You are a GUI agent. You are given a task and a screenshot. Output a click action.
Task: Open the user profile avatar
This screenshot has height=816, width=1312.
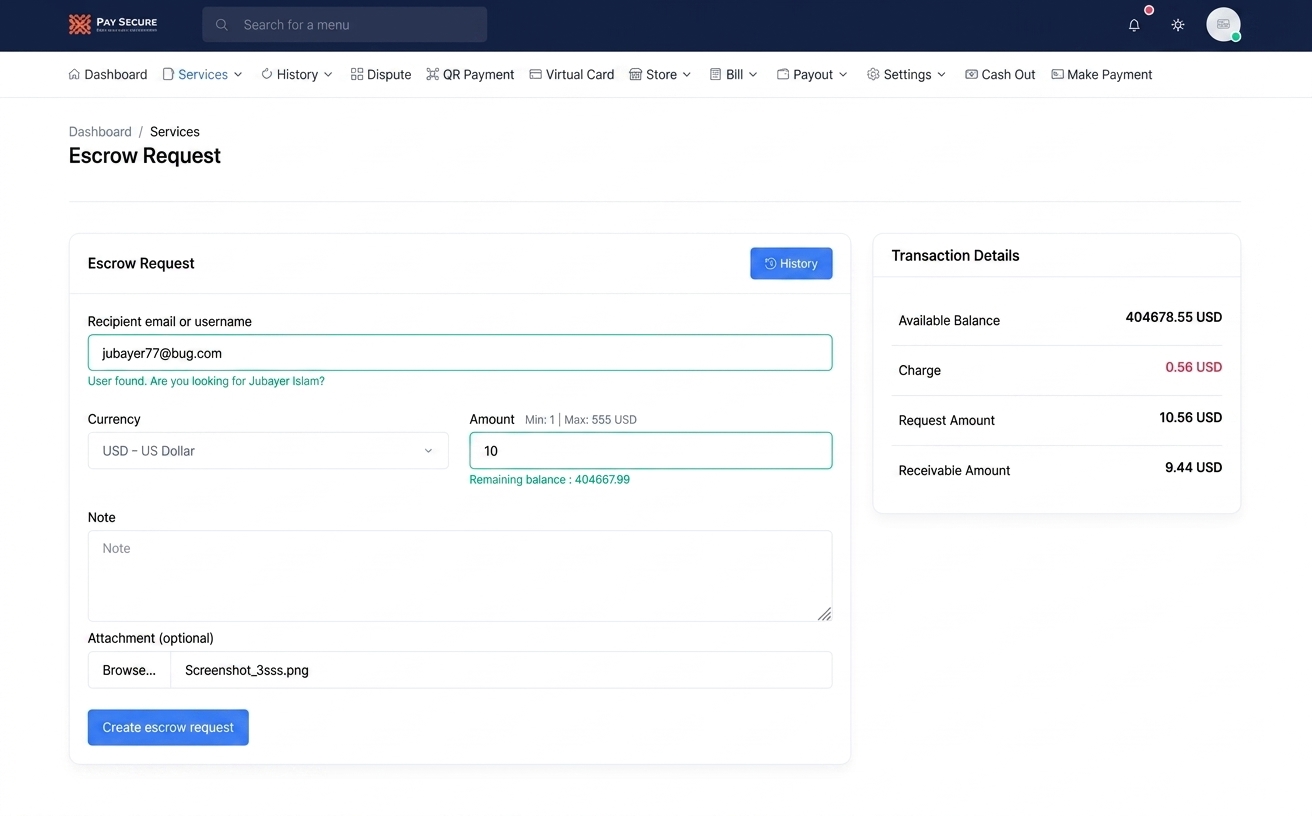click(x=1223, y=24)
